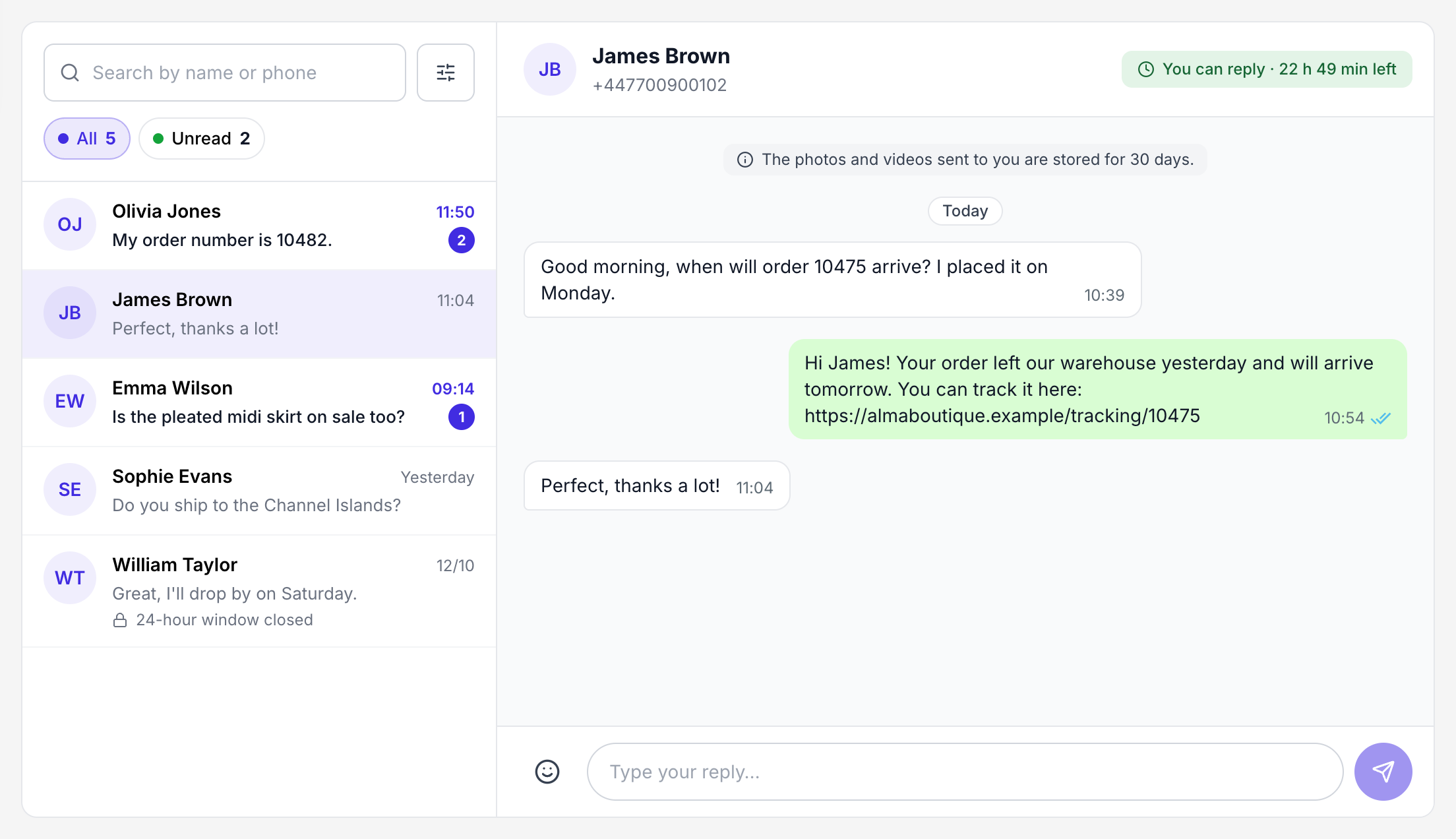The width and height of the screenshot is (1456, 839).
Task: Open William Taylor conversation
Action: [x=259, y=591]
